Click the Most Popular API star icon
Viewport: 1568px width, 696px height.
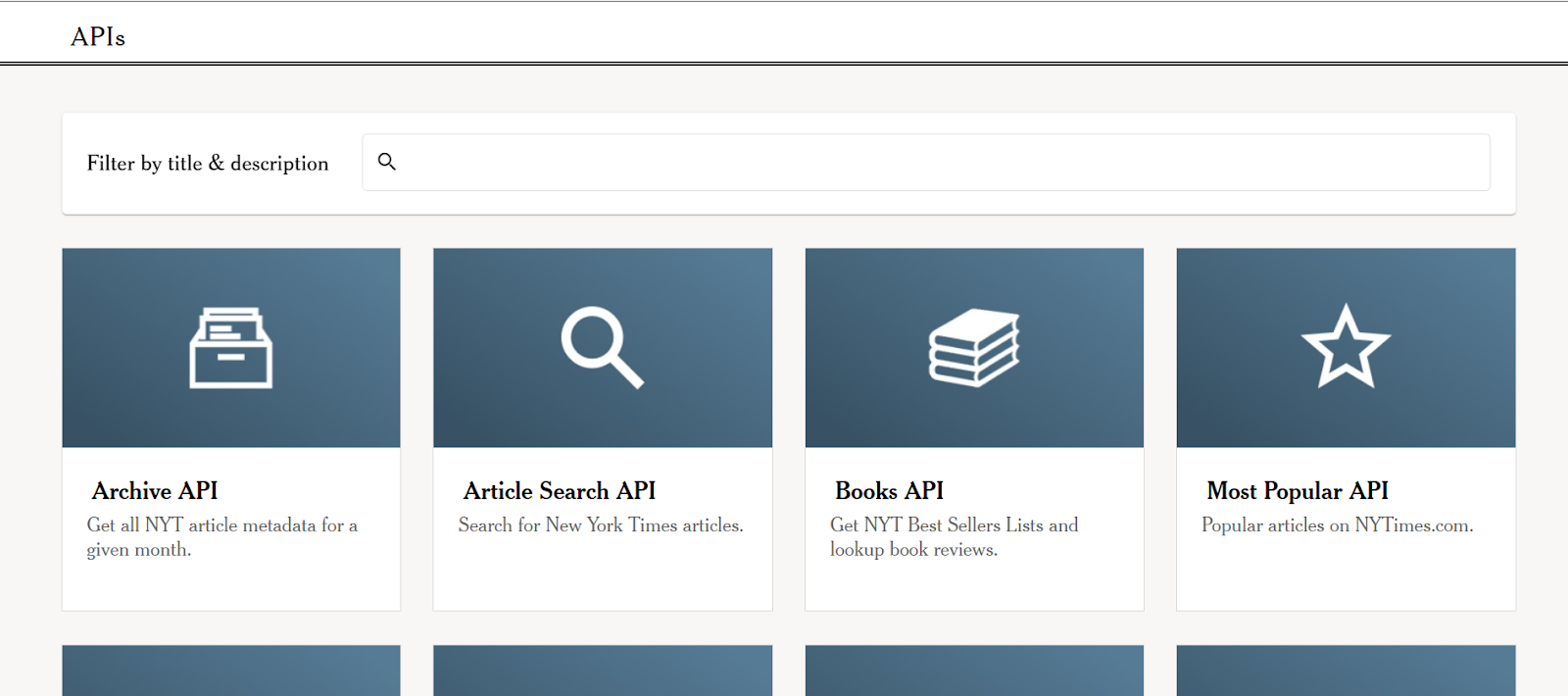[x=1346, y=346]
